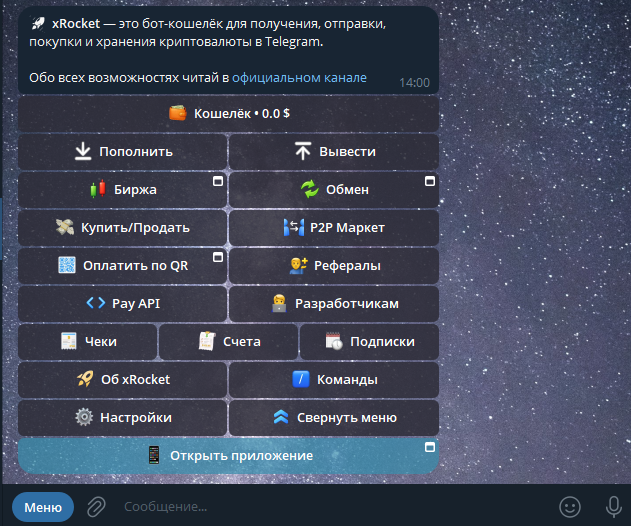This screenshot has height=526, width=631.
Task: Click the web-app window icon on Оплатить по QR
Action: tap(218, 257)
